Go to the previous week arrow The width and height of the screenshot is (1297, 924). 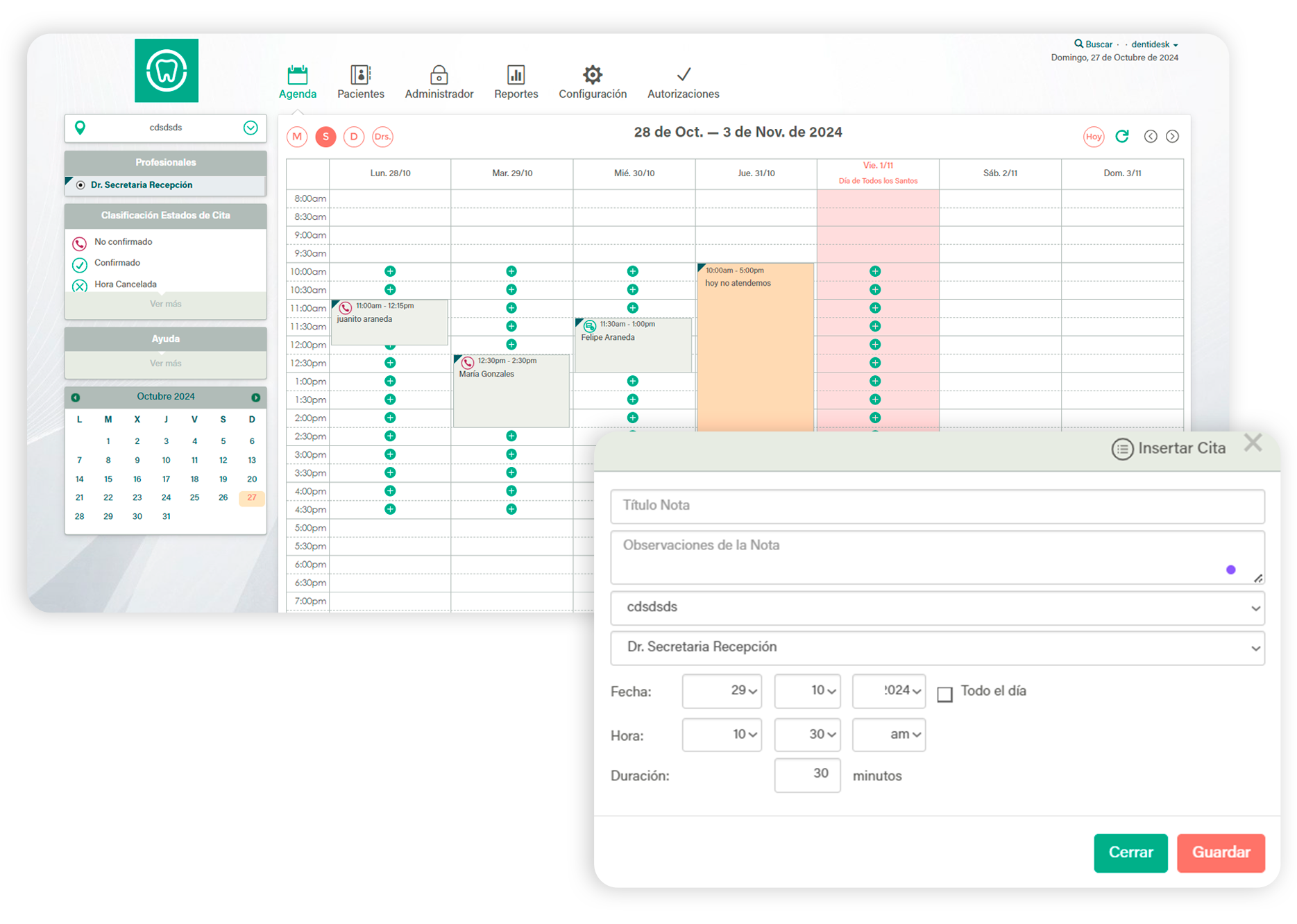[x=1151, y=137]
